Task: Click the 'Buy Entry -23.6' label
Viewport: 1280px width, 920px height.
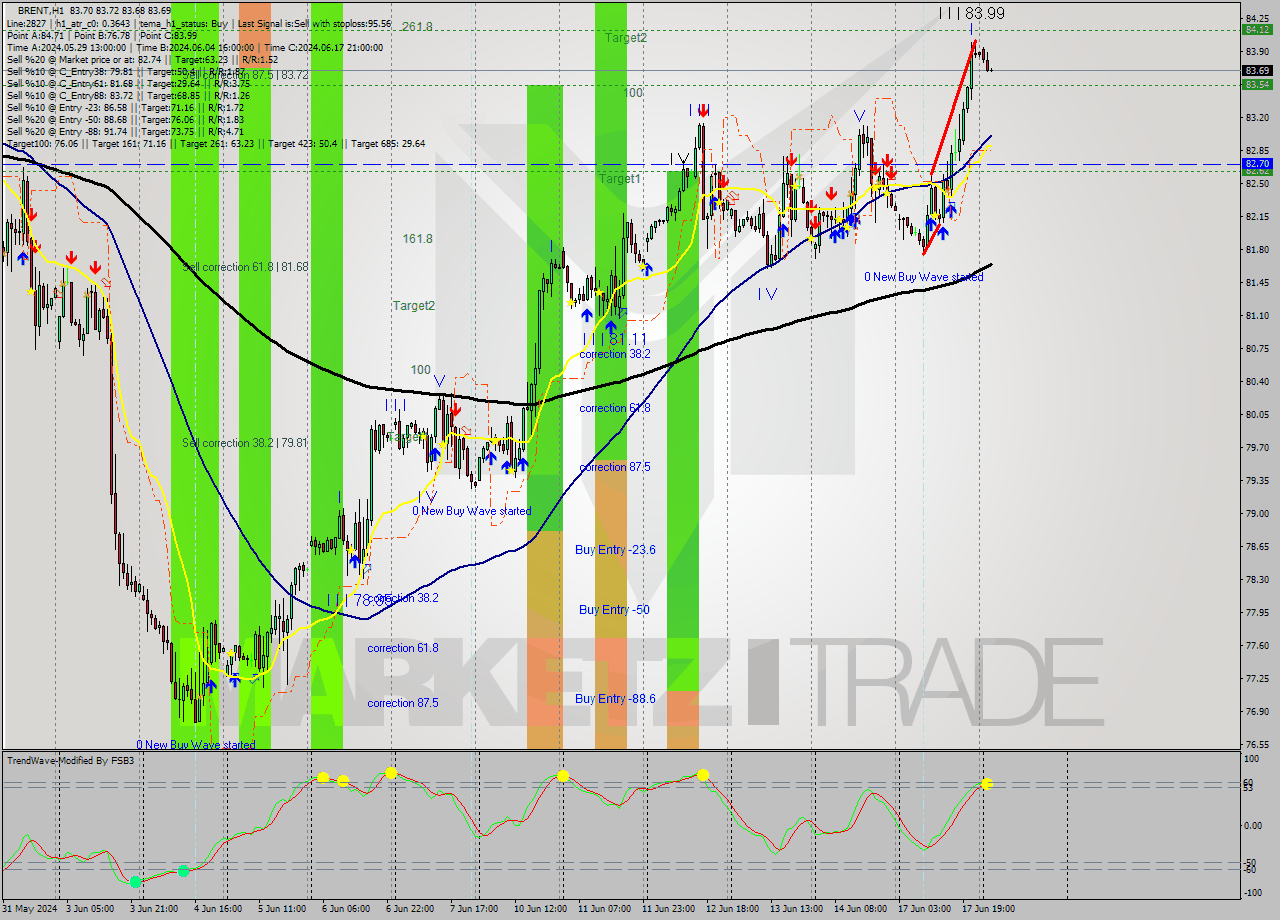Action: tap(615, 550)
